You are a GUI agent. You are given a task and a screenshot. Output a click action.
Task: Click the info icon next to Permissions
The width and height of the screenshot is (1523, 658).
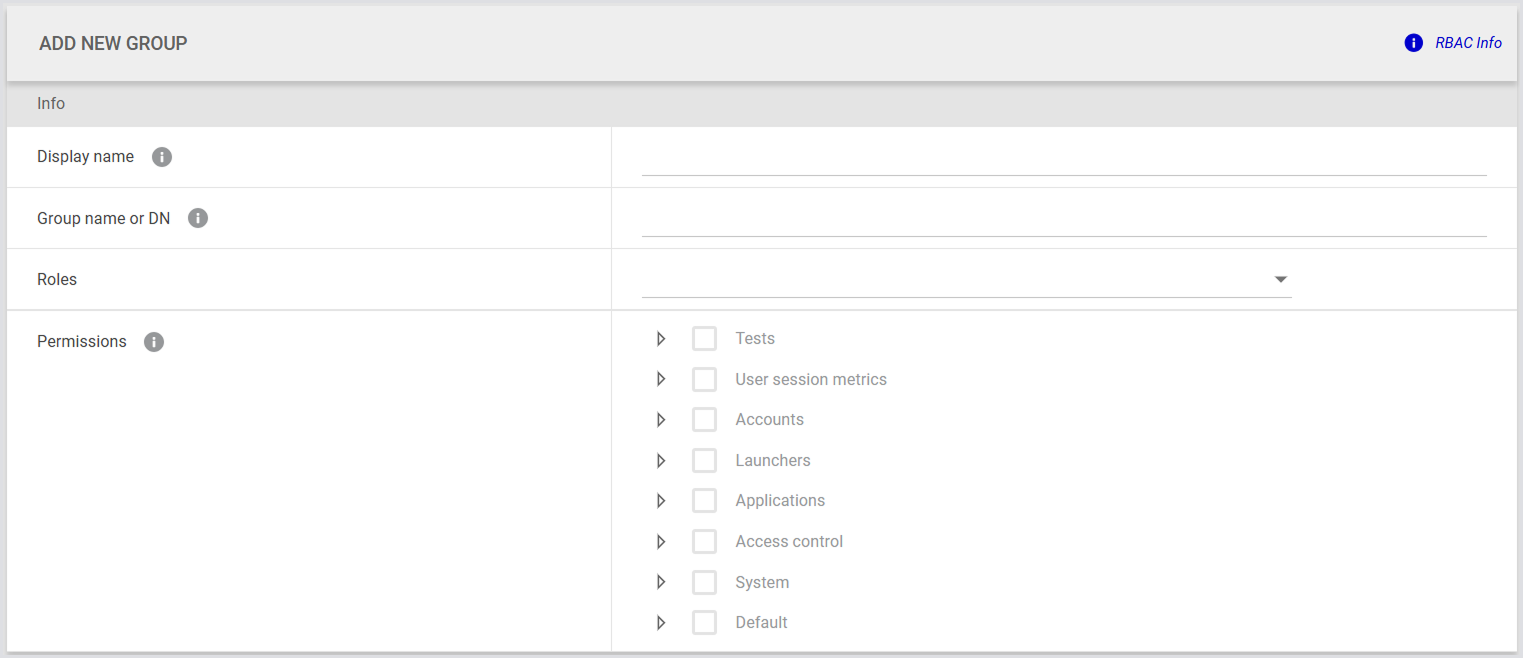click(x=153, y=342)
